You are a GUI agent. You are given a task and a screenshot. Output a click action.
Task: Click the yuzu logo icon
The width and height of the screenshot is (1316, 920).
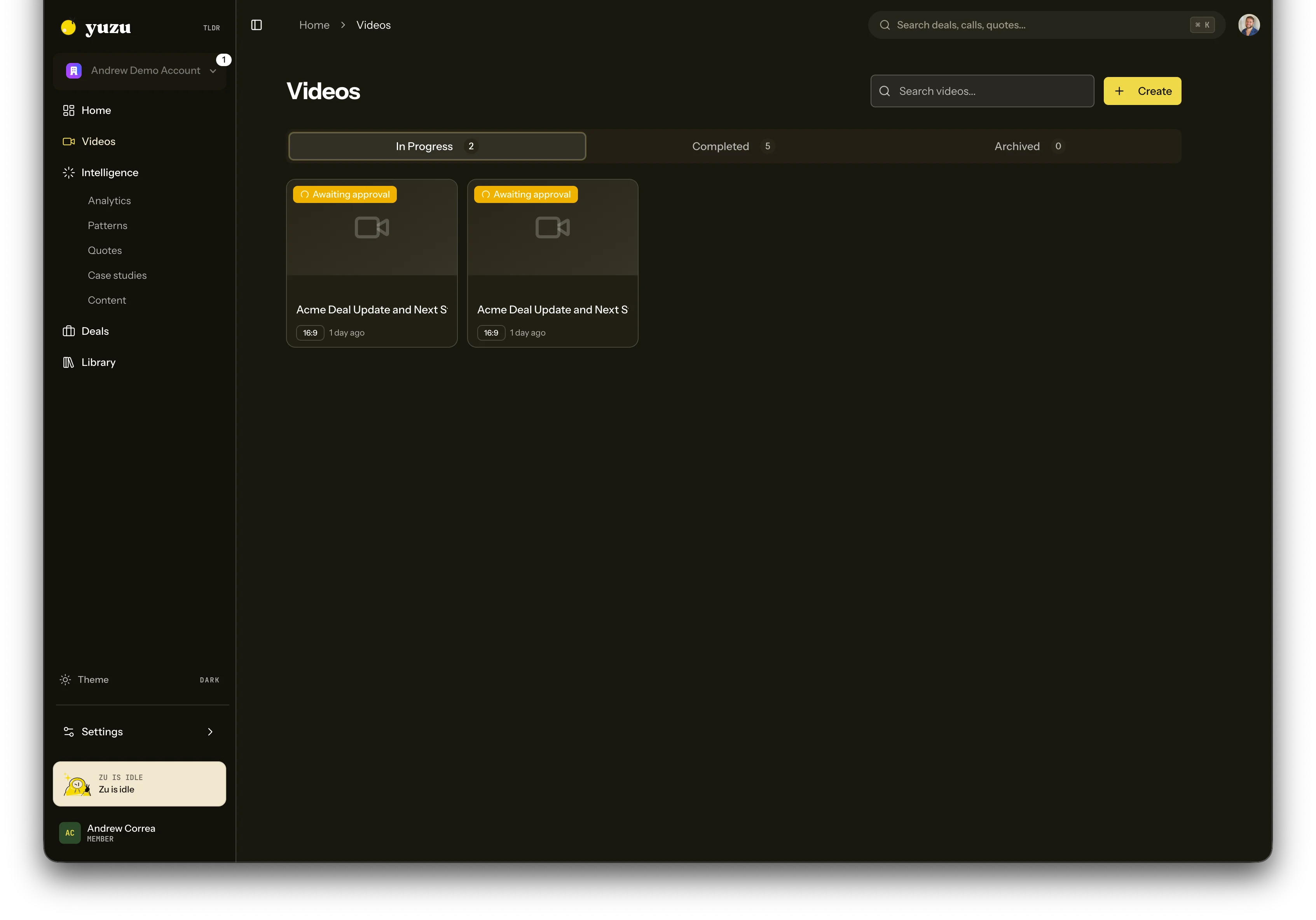68,27
